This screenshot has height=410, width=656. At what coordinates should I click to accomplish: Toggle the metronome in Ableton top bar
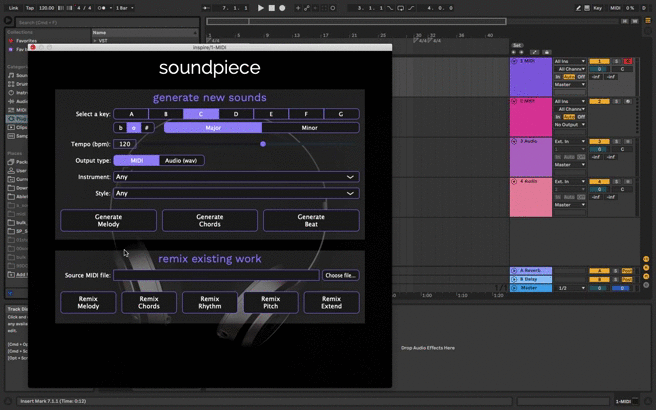101,8
